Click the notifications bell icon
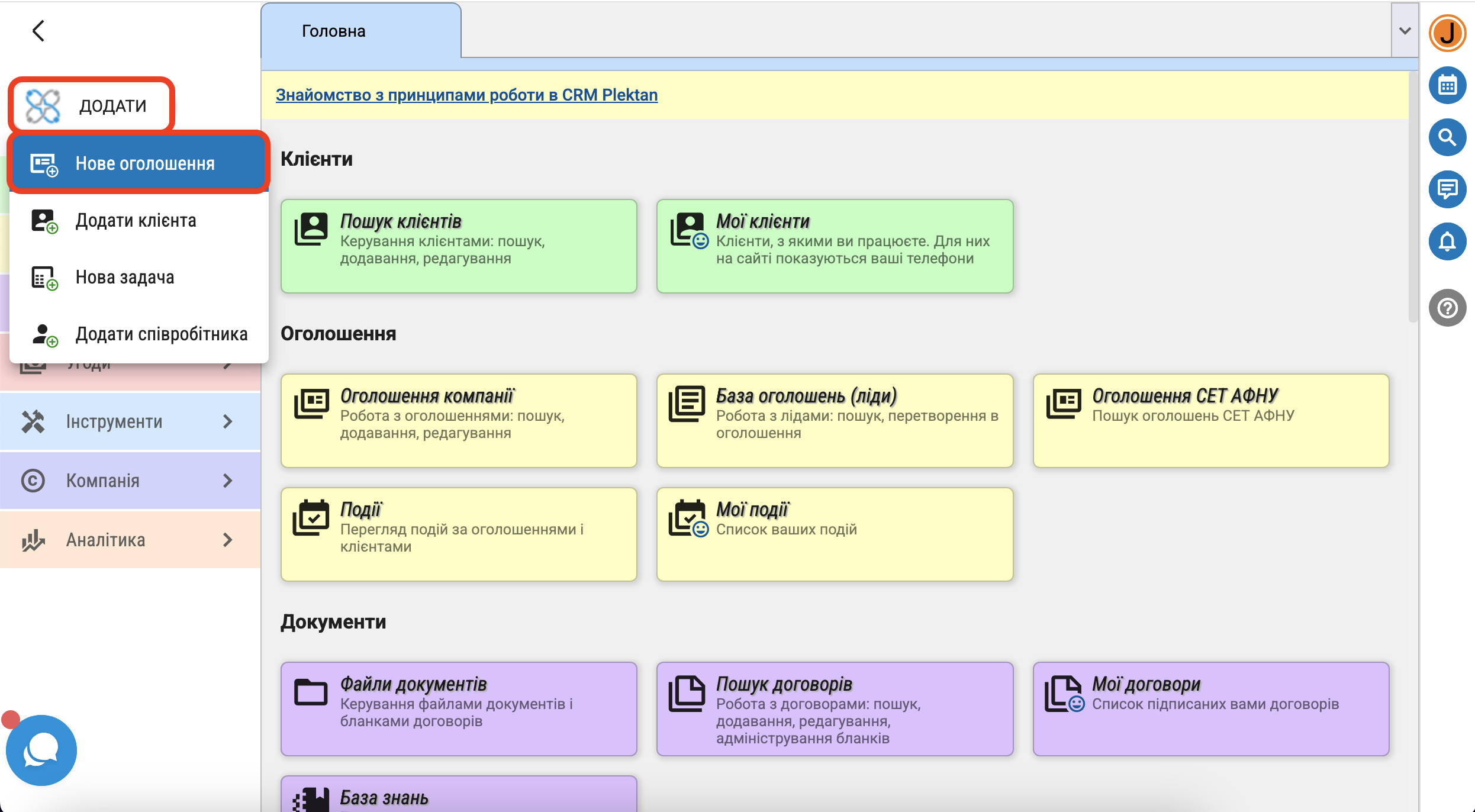Image resolution: width=1475 pixels, height=812 pixels. tap(1447, 241)
